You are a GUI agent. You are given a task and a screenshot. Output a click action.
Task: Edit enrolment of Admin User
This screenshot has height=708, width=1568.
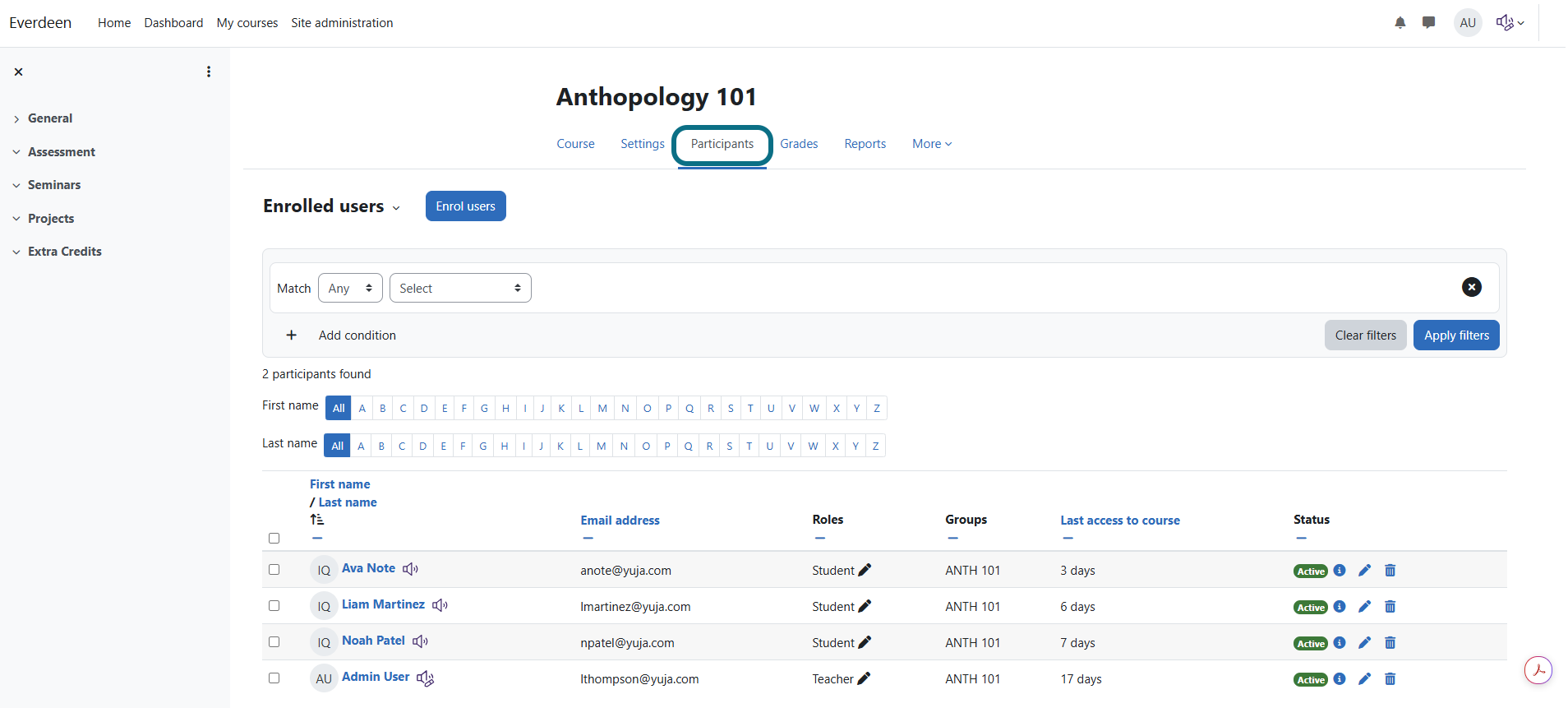(x=1365, y=679)
